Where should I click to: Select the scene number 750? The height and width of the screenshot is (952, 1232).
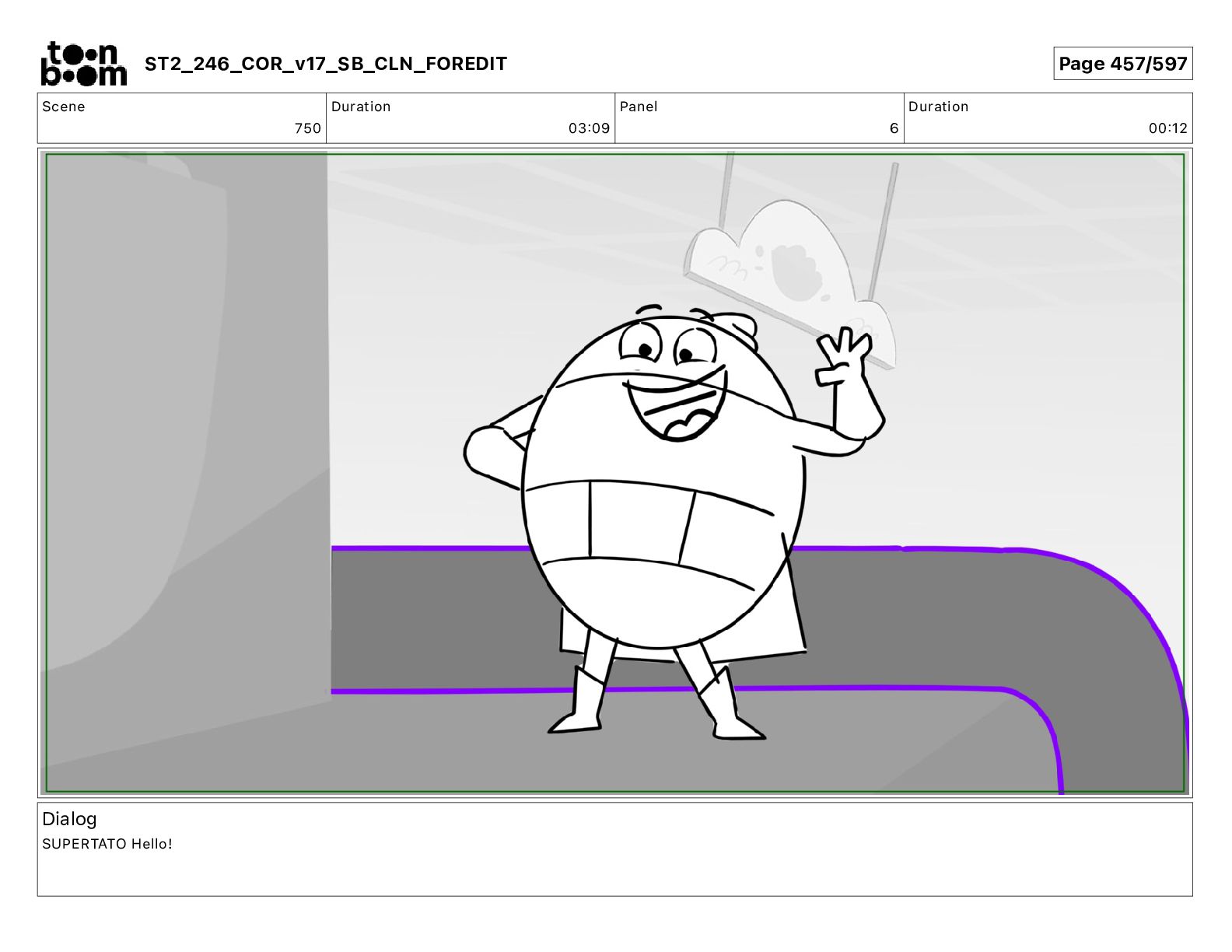click(x=308, y=128)
